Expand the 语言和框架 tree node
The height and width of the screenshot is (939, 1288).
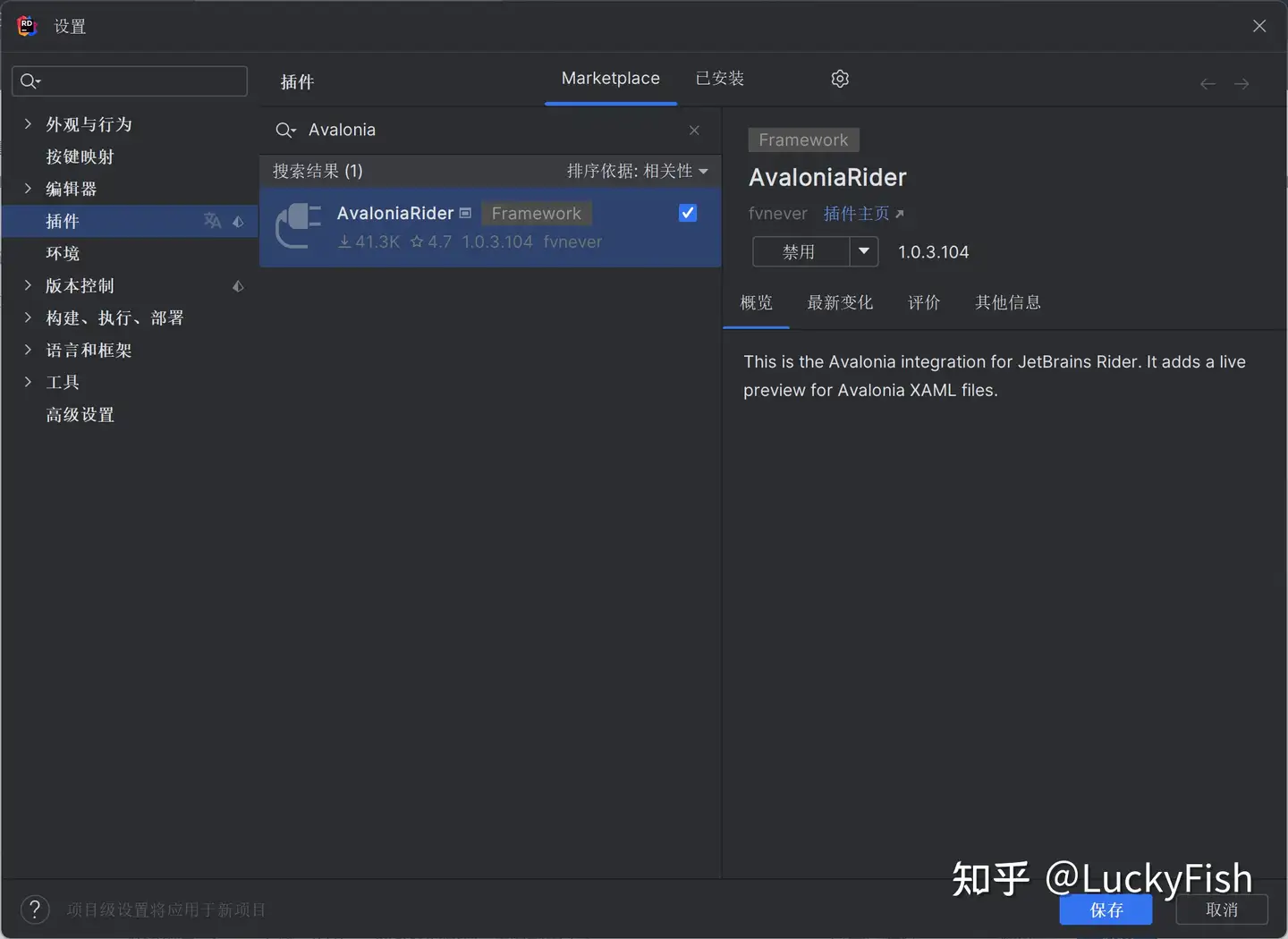pyautogui.click(x=28, y=350)
